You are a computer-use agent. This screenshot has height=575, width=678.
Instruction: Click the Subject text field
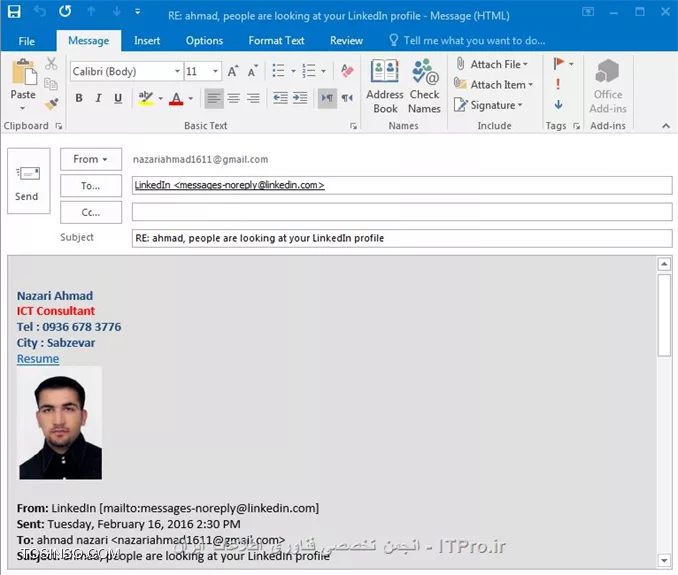402,238
